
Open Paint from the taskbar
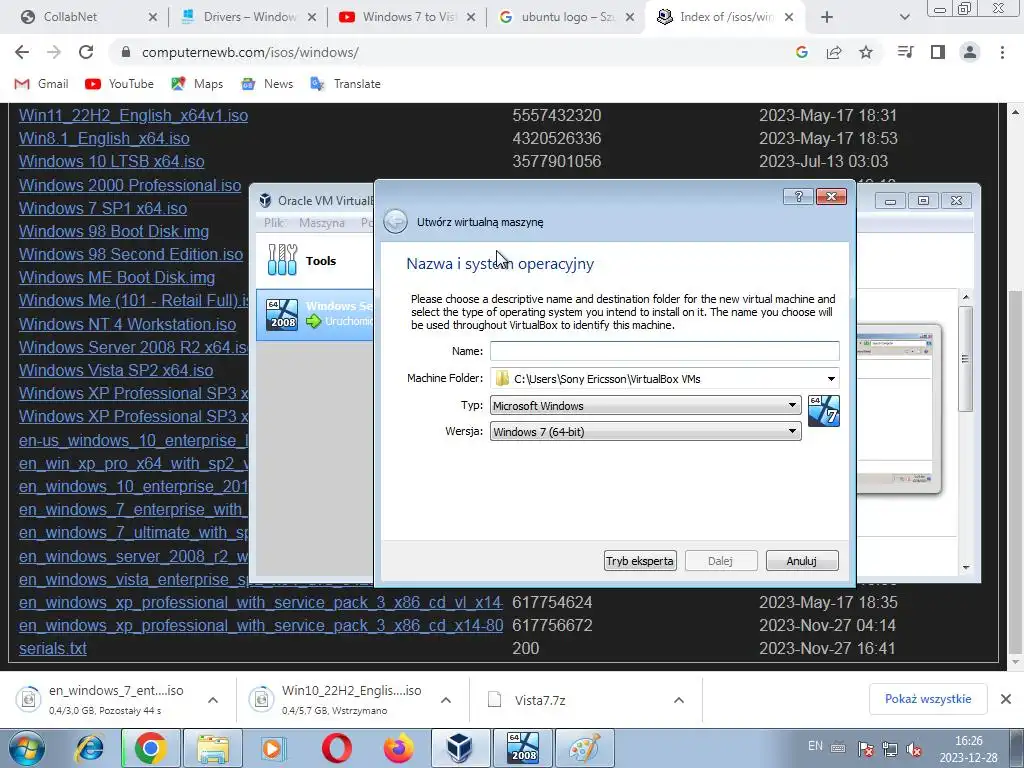coord(584,748)
